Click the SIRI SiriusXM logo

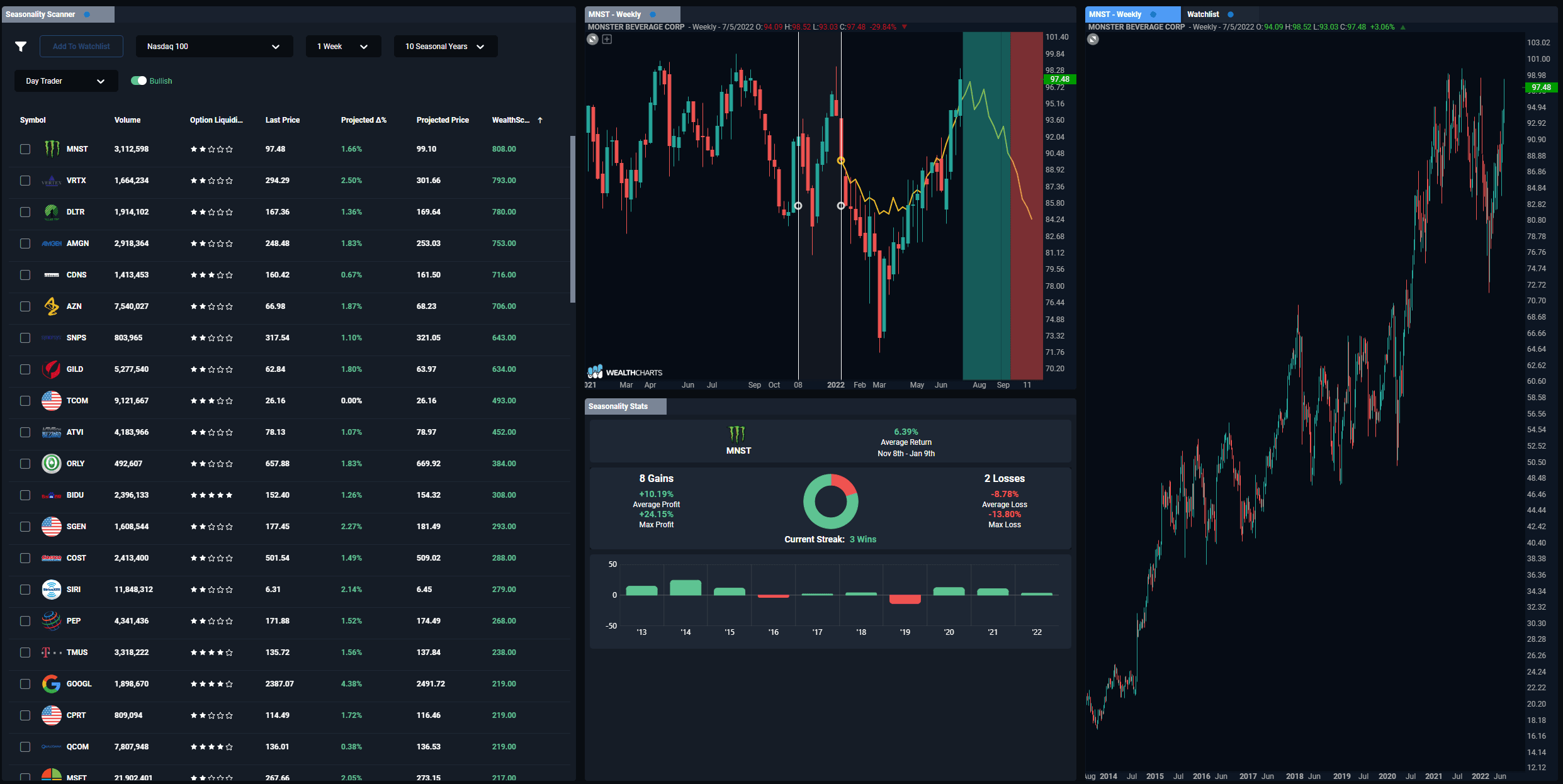[x=52, y=590]
